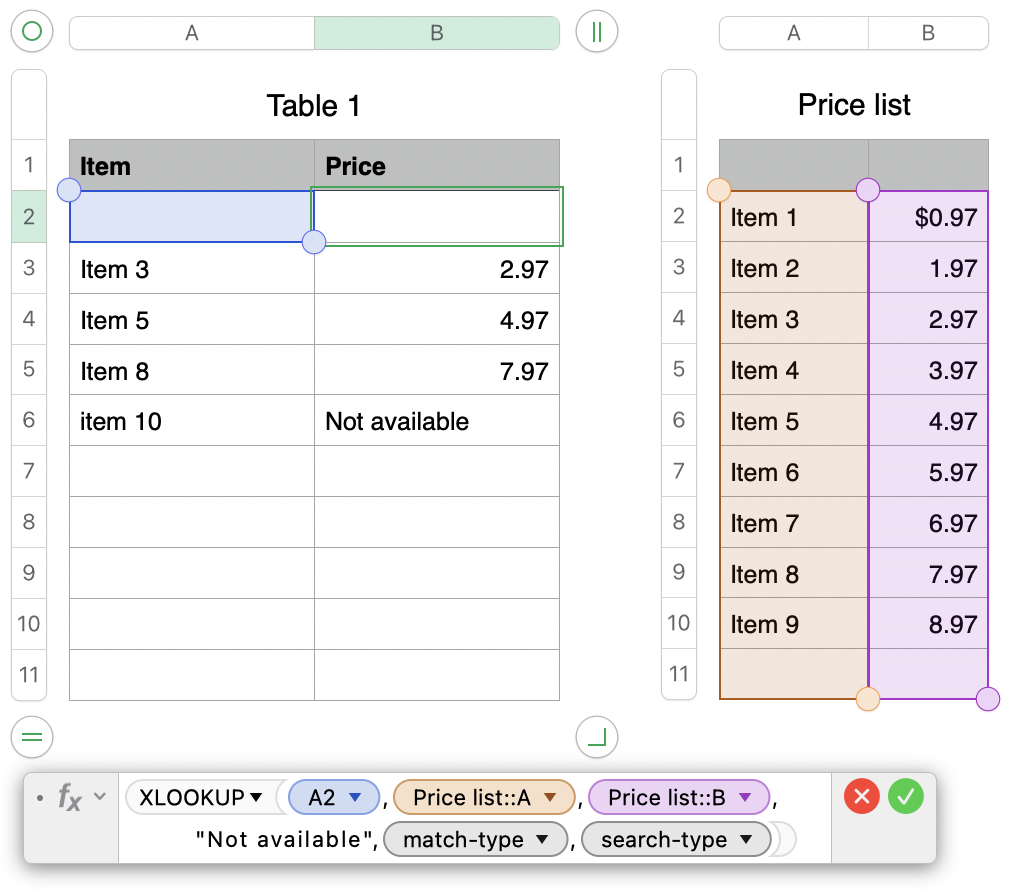
Task: Accept the formula with the green checkmark
Action: [906, 796]
